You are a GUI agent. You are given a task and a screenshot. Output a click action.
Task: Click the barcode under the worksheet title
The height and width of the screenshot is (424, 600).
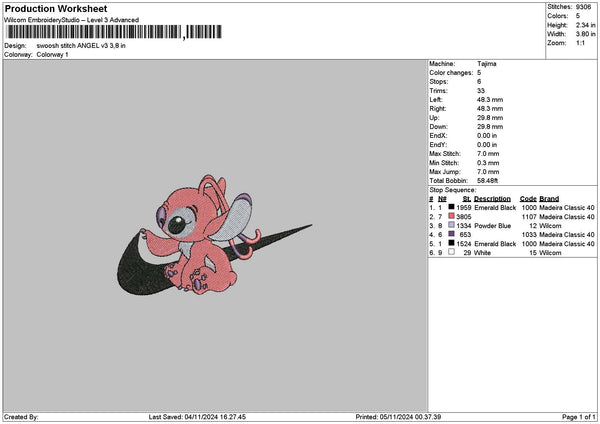pos(114,32)
